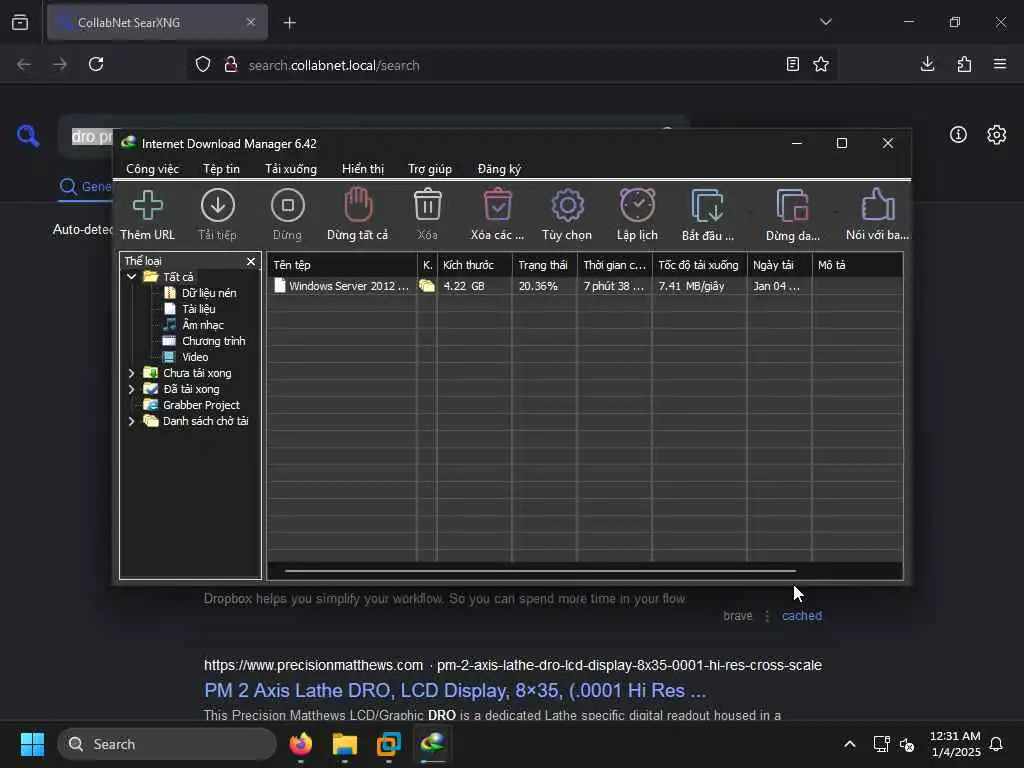The width and height of the screenshot is (1024, 768).
Task: Open the Firefox hamburger menu
Action: (x=1000, y=64)
